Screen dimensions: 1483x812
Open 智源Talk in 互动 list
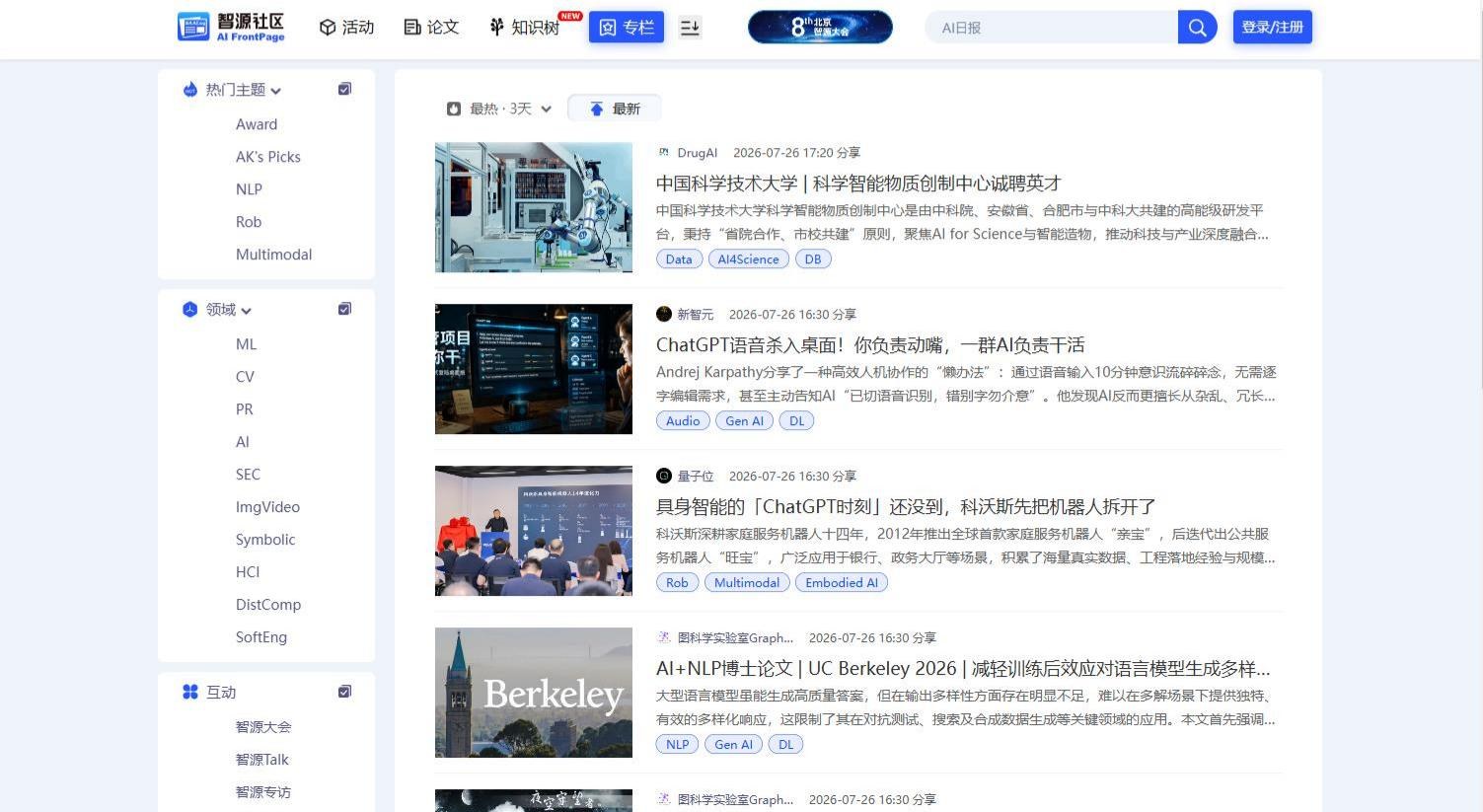(262, 760)
